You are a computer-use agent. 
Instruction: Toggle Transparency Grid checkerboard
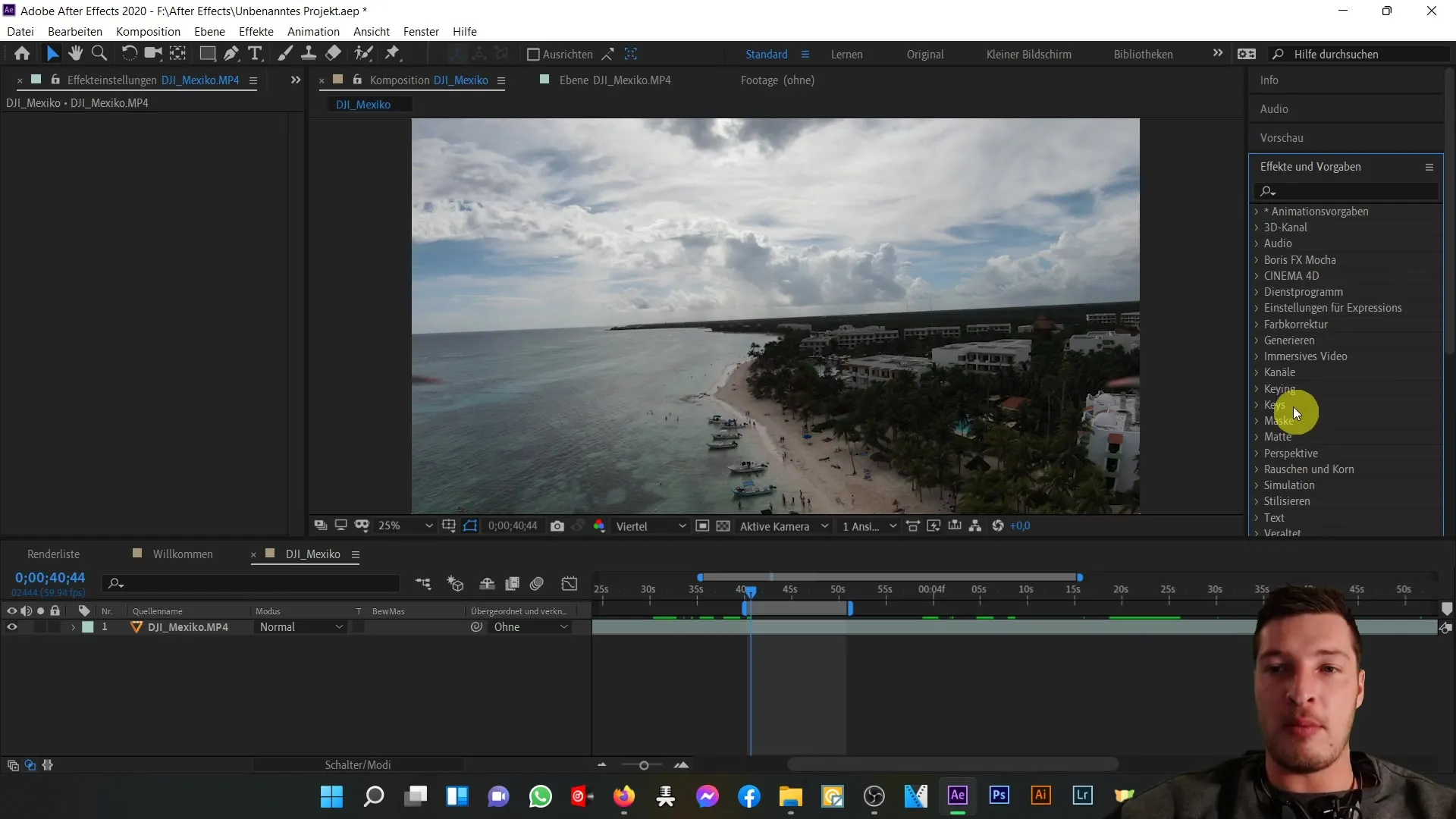click(723, 526)
